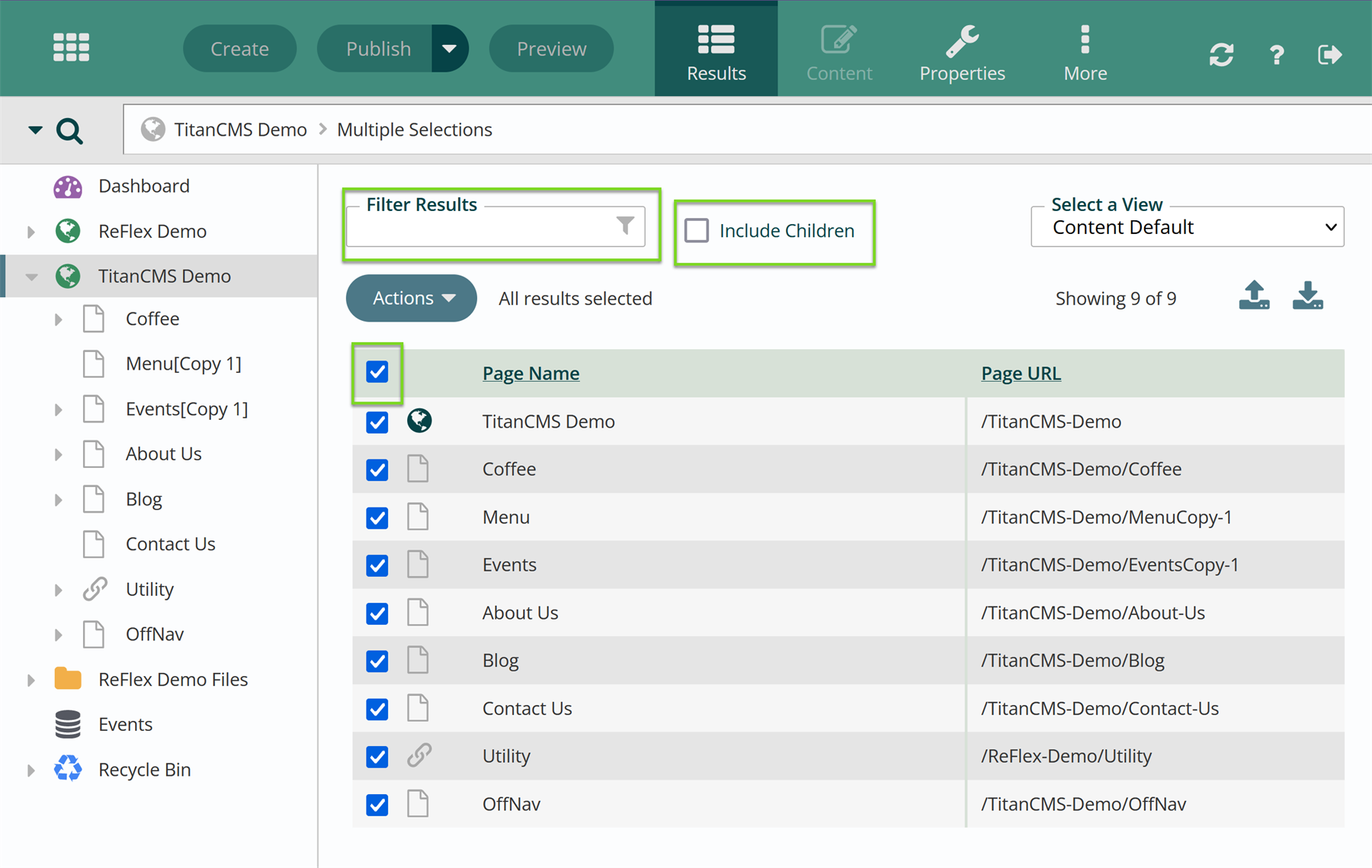This screenshot has width=1372, height=868.
Task: Click the filter funnel icon
Action: [625, 226]
